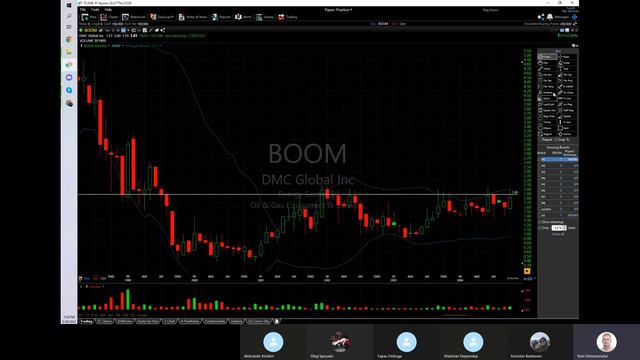Select the Fib Time drawing tool
This screenshot has height=360, width=640.
coord(547,87)
